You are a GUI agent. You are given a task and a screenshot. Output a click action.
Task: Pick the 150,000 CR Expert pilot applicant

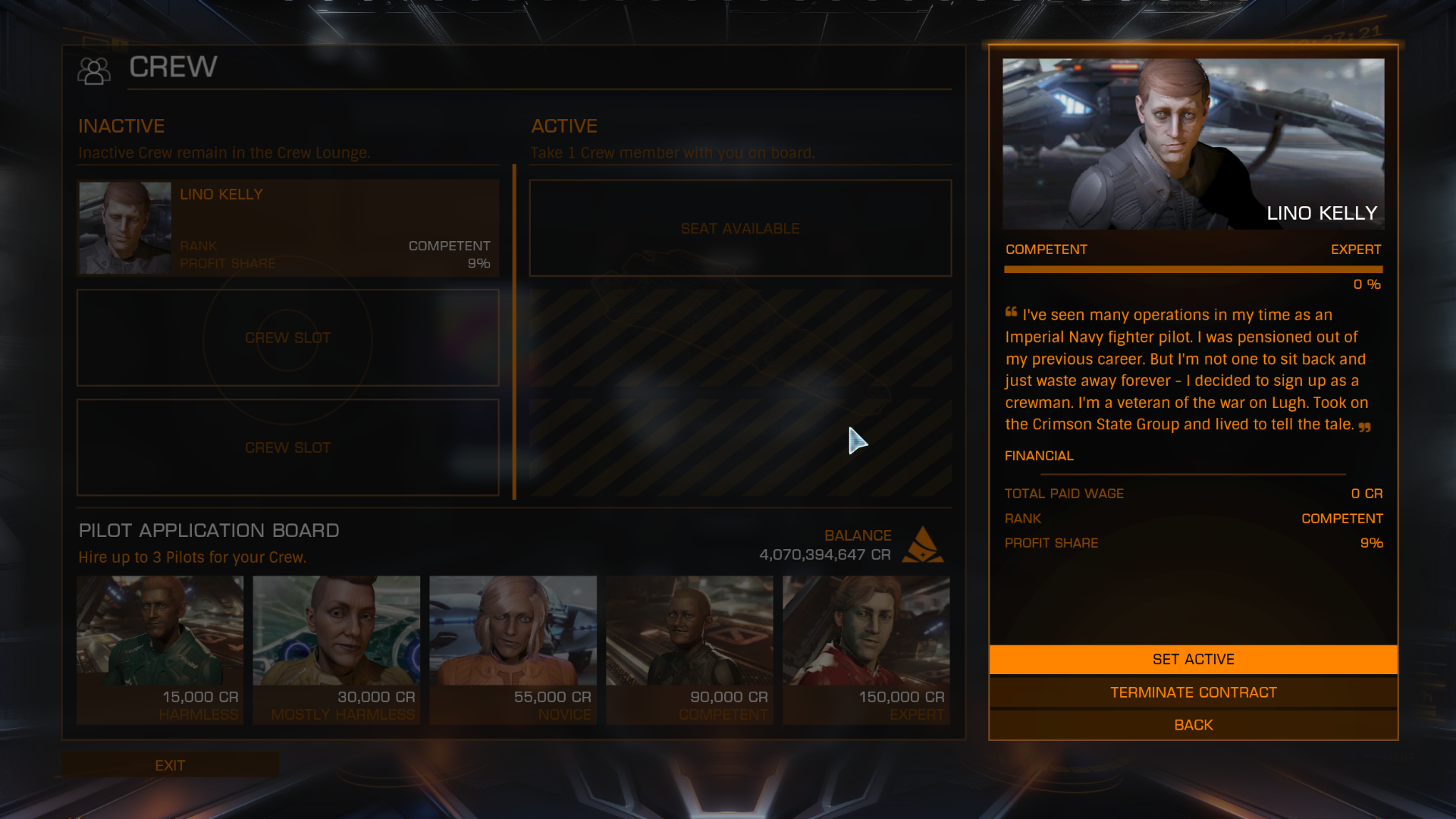(866, 650)
